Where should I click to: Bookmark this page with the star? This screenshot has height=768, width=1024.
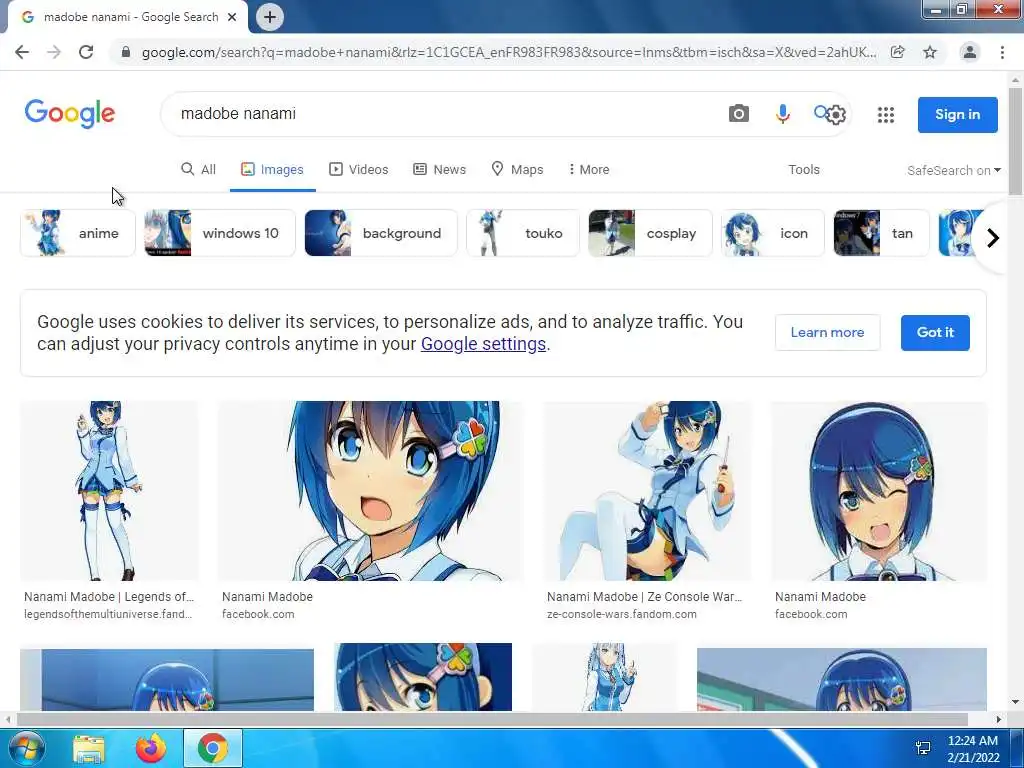[x=930, y=52]
